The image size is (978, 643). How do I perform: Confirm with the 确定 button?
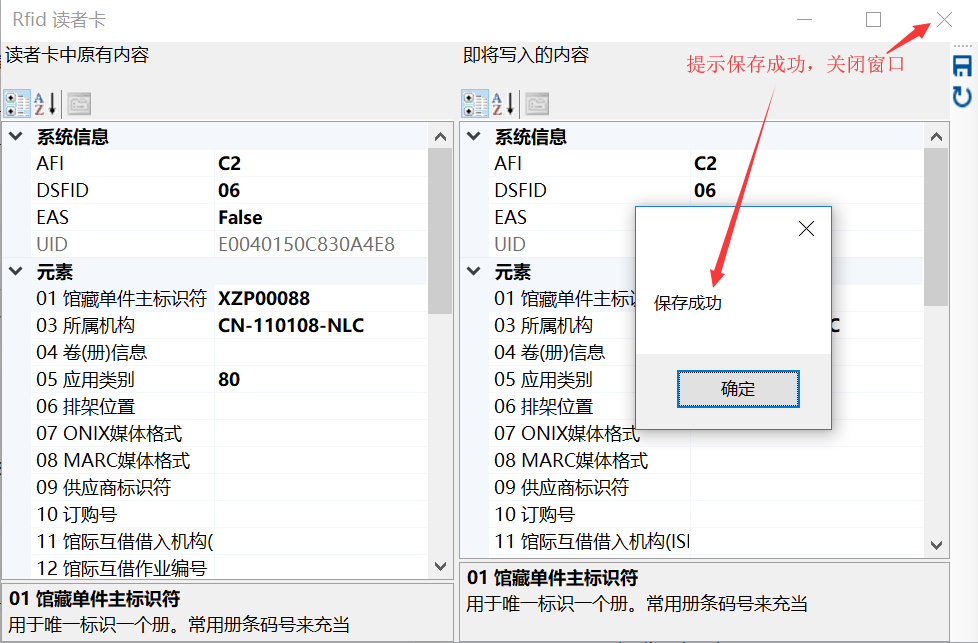[x=738, y=389]
